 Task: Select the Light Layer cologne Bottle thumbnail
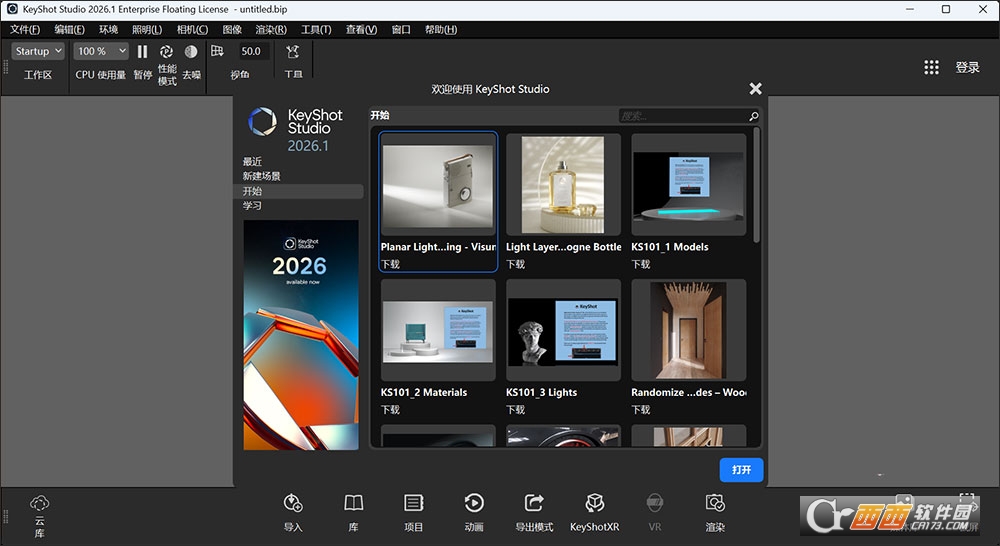(x=562, y=185)
